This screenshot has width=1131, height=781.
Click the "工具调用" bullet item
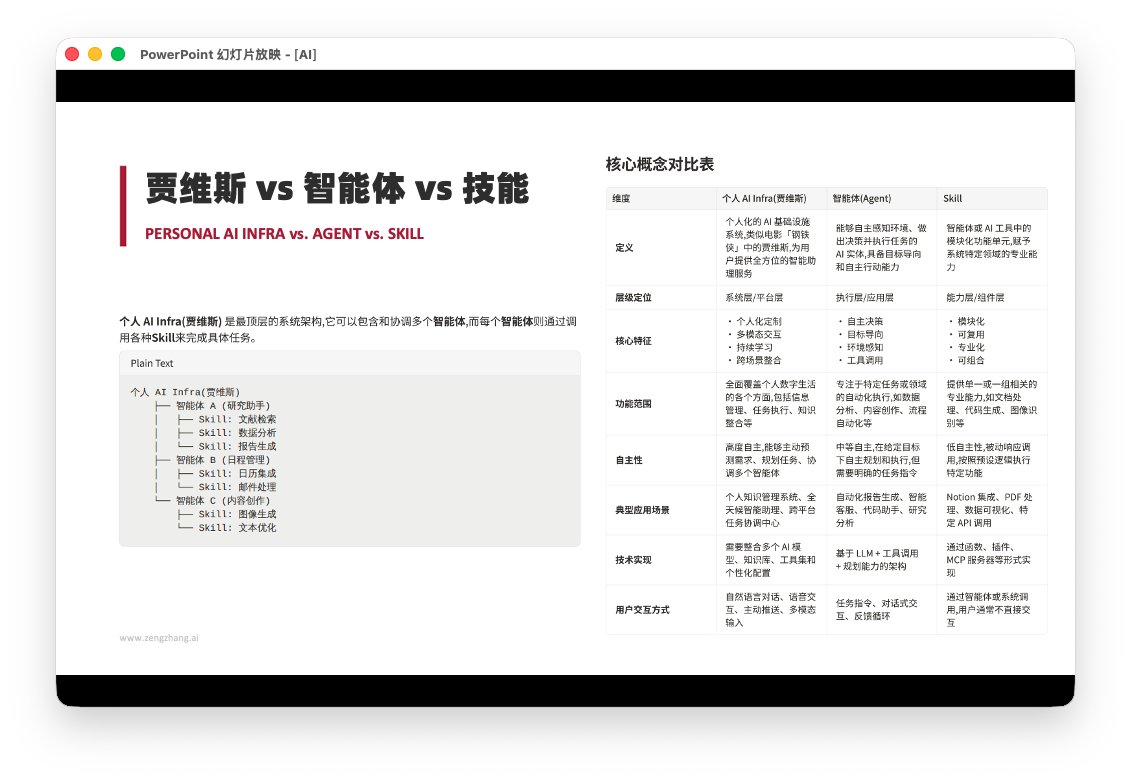pos(865,360)
